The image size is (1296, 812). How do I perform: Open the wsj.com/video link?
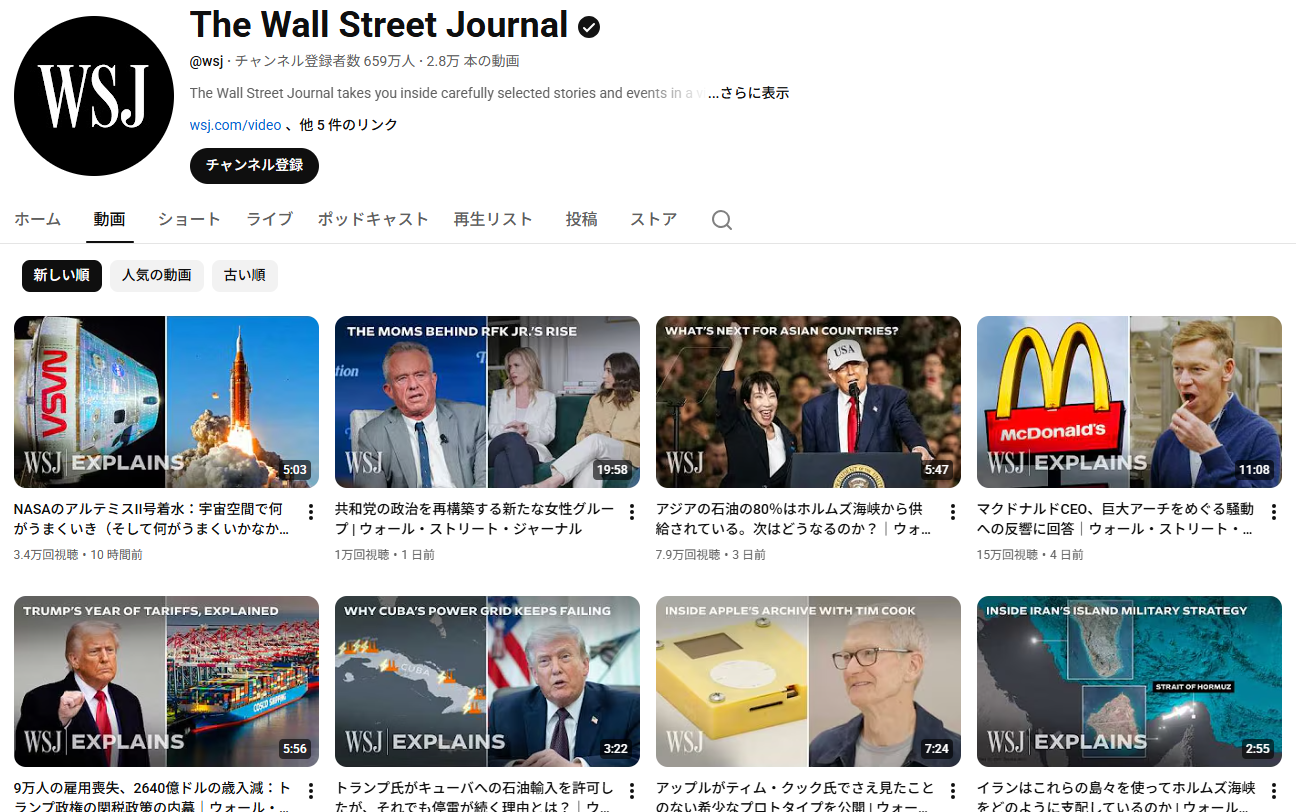coord(235,124)
